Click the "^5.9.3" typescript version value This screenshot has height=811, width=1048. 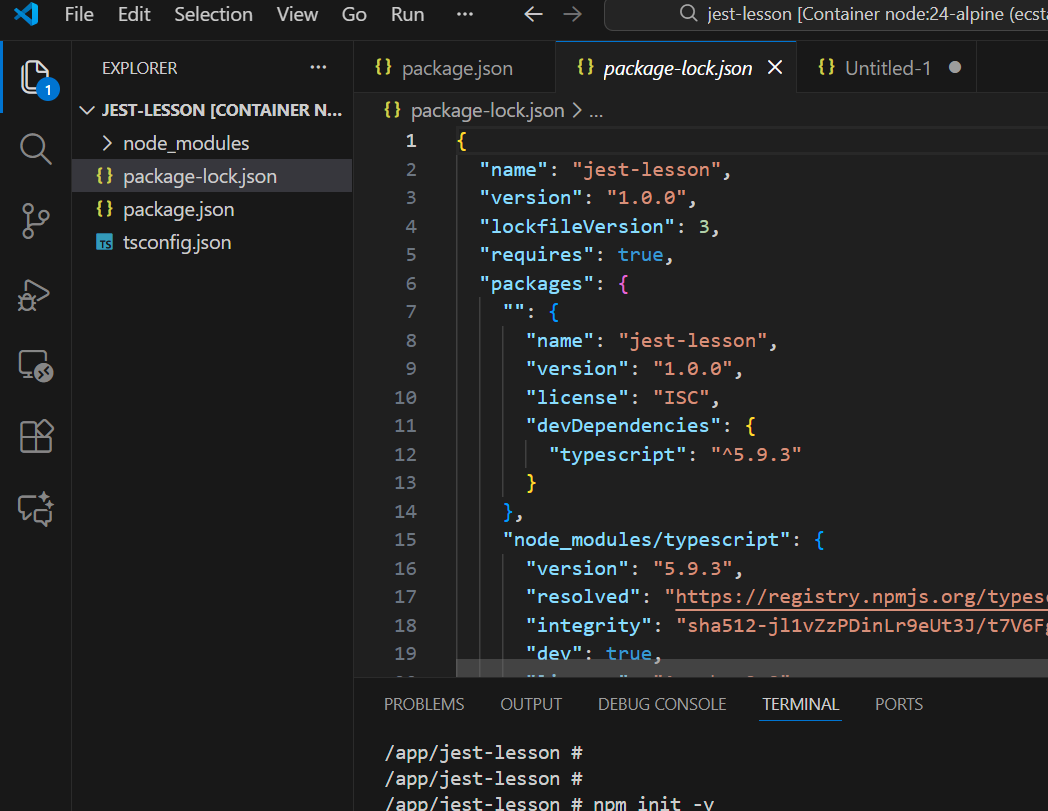point(756,455)
